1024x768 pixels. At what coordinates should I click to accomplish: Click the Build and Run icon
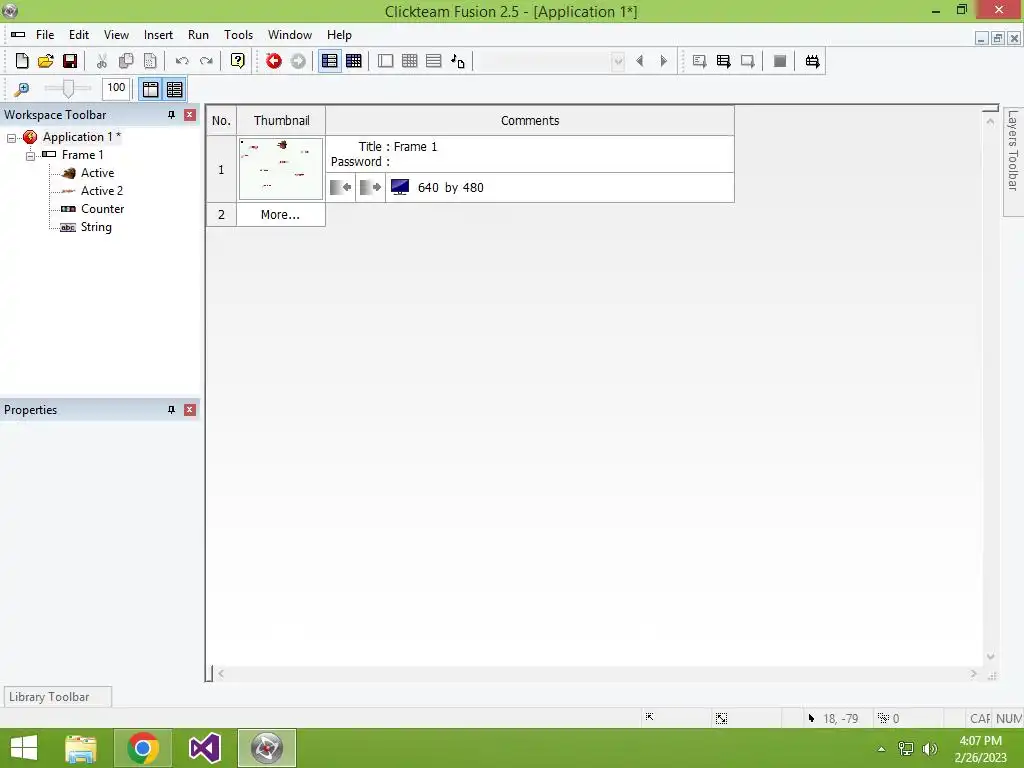point(812,61)
